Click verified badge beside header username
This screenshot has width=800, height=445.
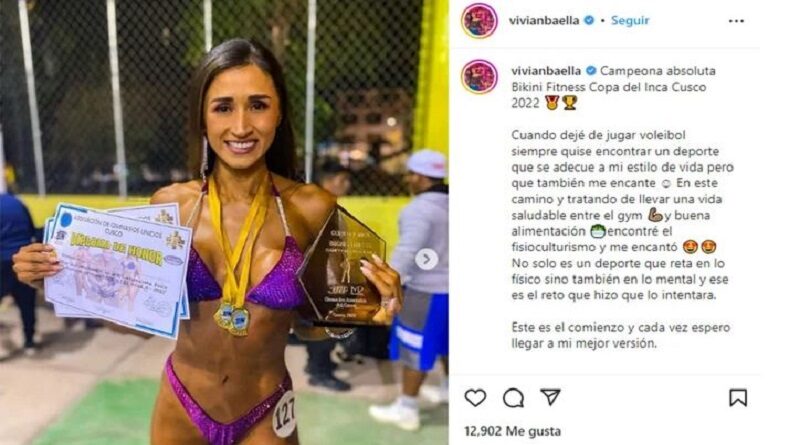pyautogui.click(x=589, y=20)
